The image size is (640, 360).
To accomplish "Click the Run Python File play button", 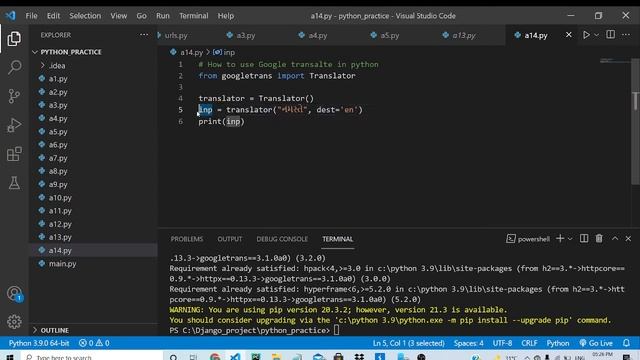I will tap(586, 35).
